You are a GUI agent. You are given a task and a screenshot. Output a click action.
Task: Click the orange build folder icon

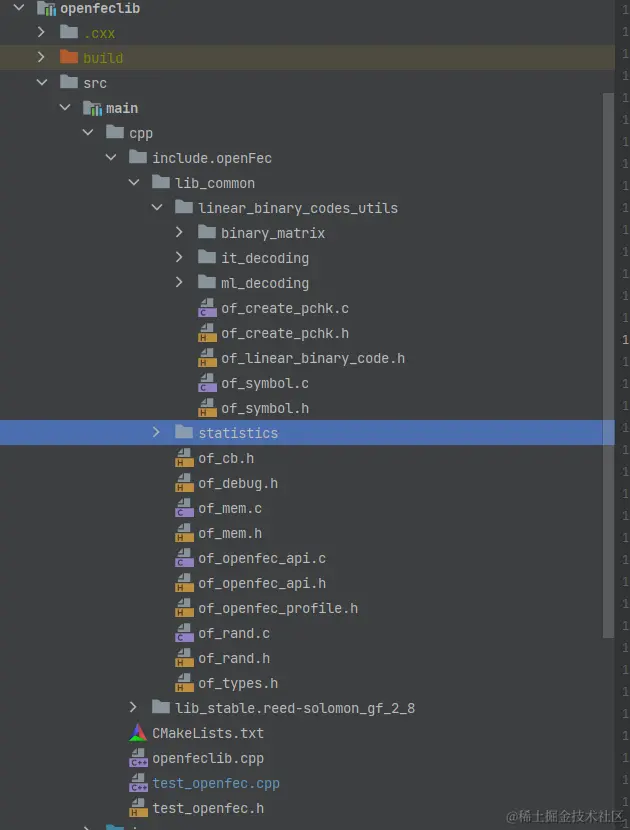(x=69, y=57)
